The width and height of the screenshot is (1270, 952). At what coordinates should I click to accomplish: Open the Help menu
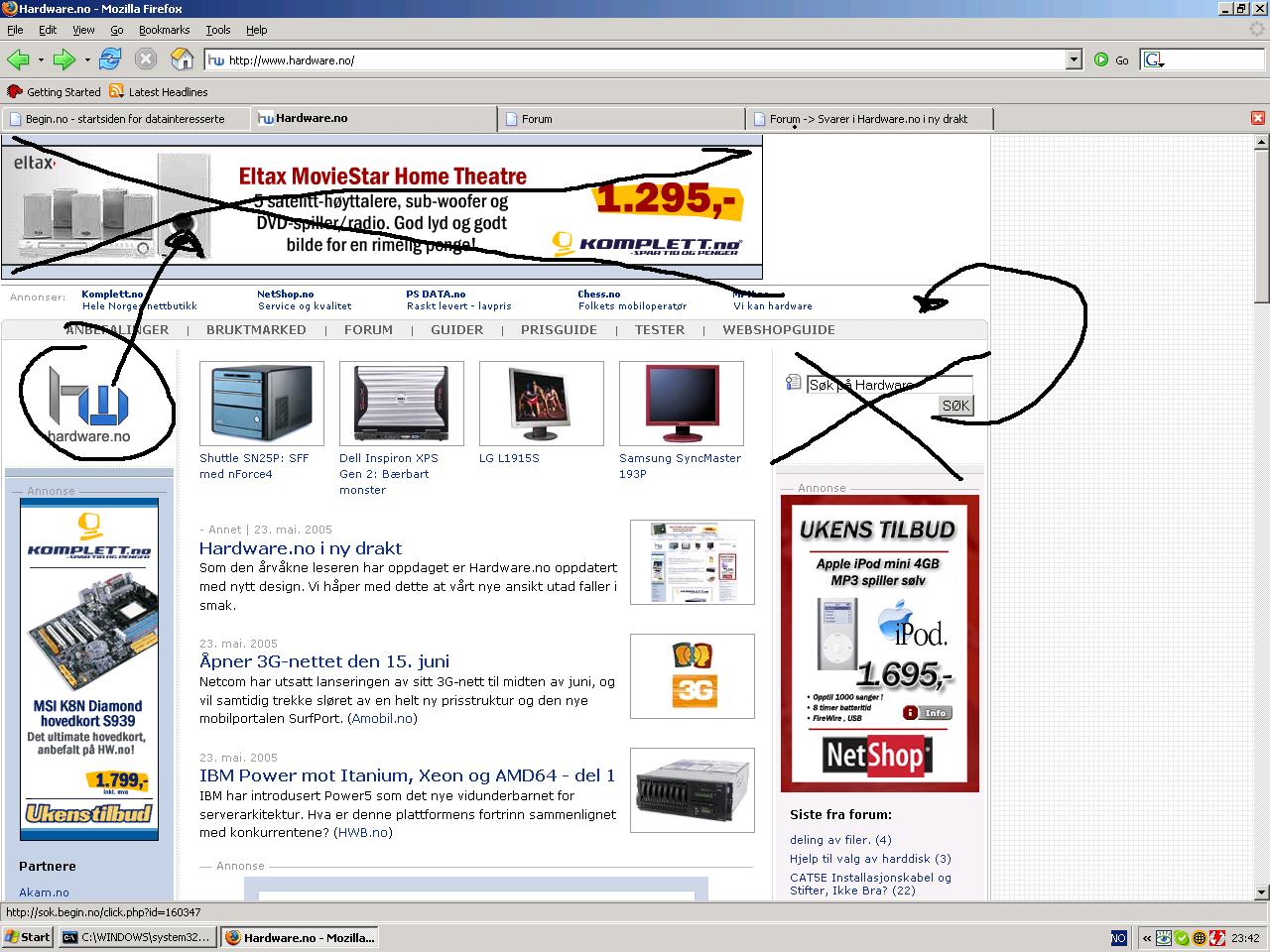[x=257, y=30]
